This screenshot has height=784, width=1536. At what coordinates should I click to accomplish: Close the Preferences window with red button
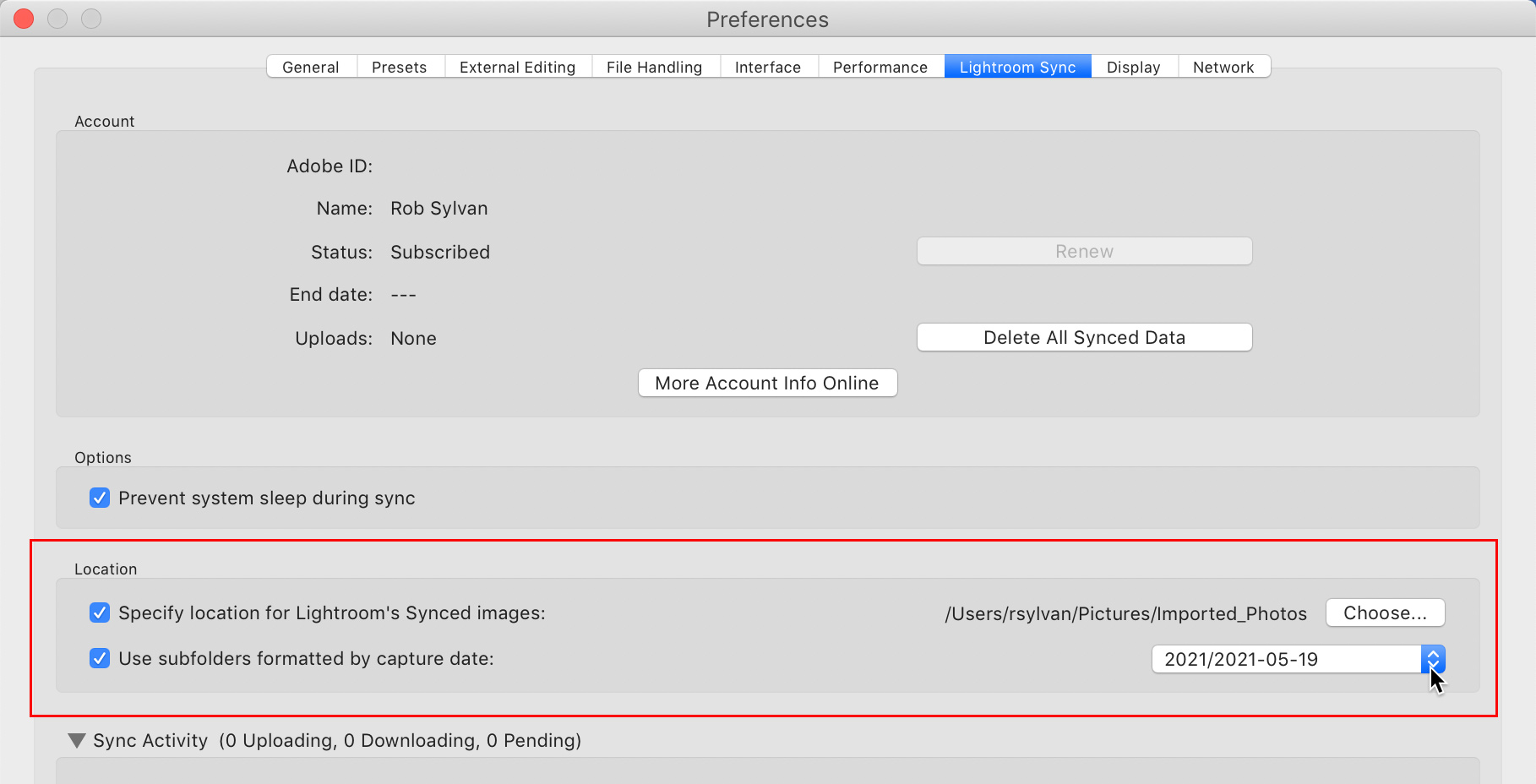pos(25,19)
